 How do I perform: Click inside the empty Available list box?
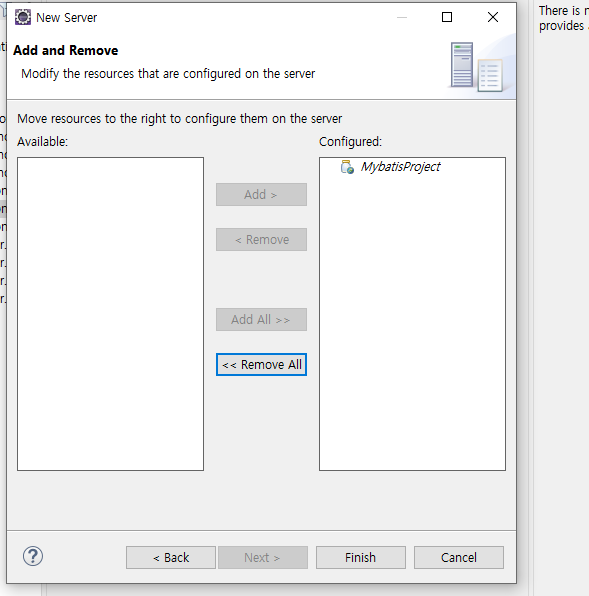pos(111,314)
